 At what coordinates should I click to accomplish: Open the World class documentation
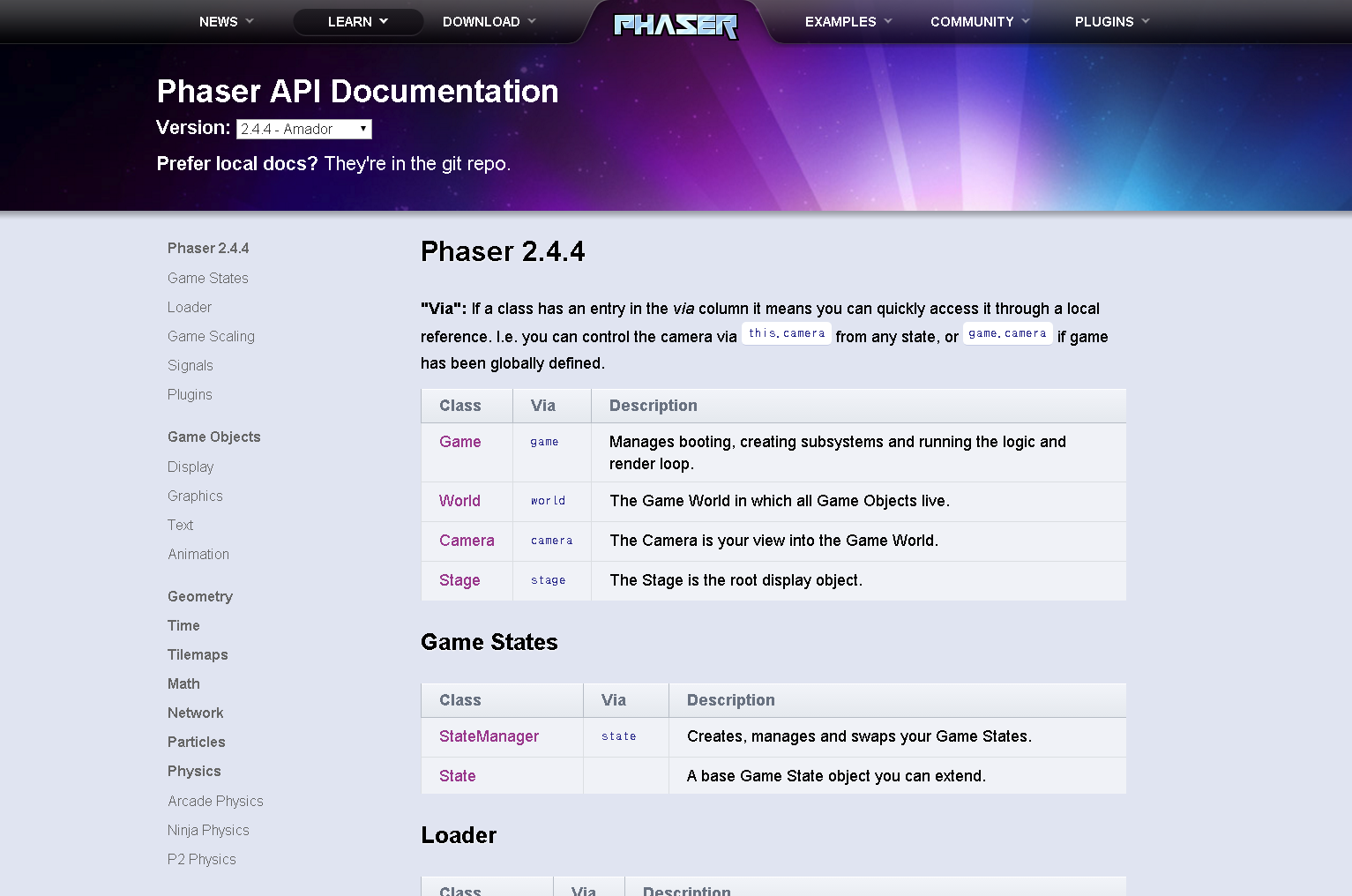[x=459, y=501]
